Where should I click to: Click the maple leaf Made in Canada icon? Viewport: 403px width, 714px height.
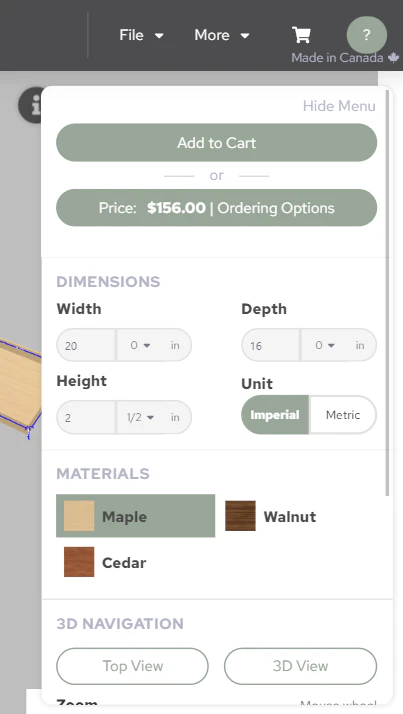coord(393,58)
